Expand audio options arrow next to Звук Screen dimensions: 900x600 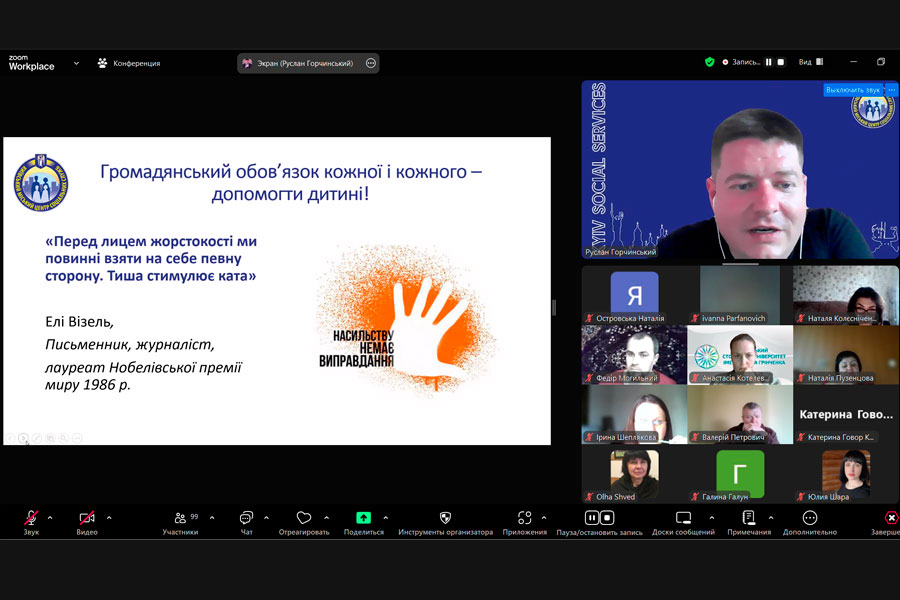point(50,518)
